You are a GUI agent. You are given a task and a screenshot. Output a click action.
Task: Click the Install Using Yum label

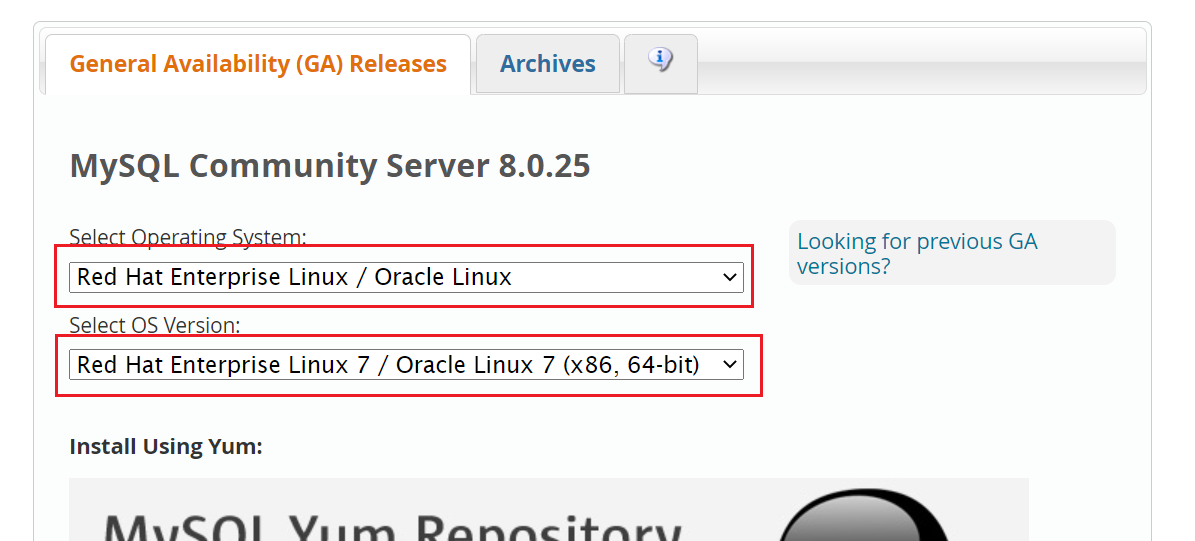[x=165, y=447]
